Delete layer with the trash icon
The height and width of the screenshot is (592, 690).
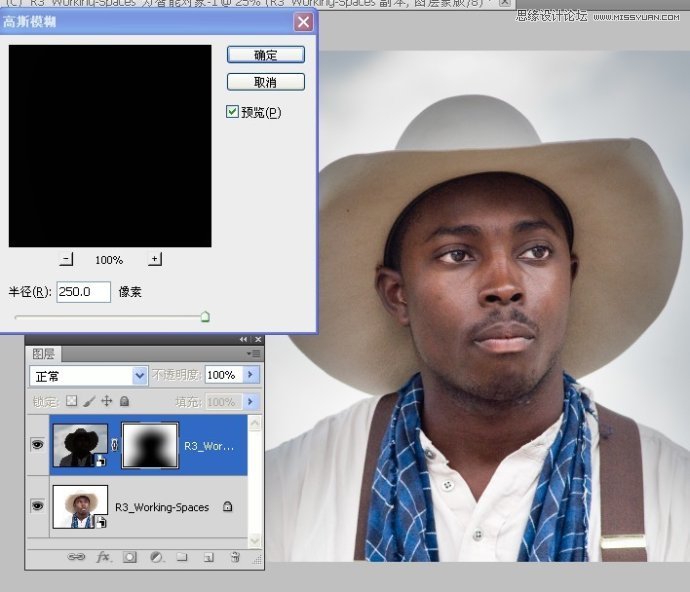[235, 557]
